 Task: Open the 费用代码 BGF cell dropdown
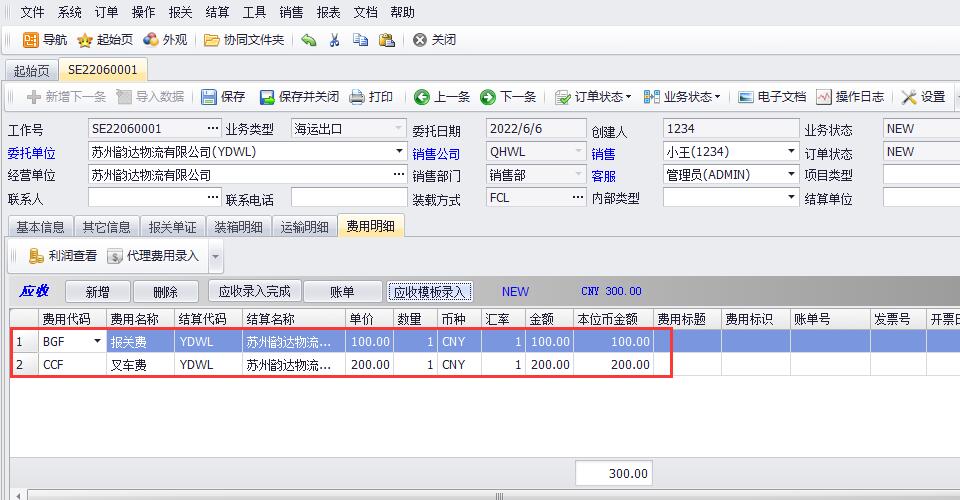click(97, 341)
